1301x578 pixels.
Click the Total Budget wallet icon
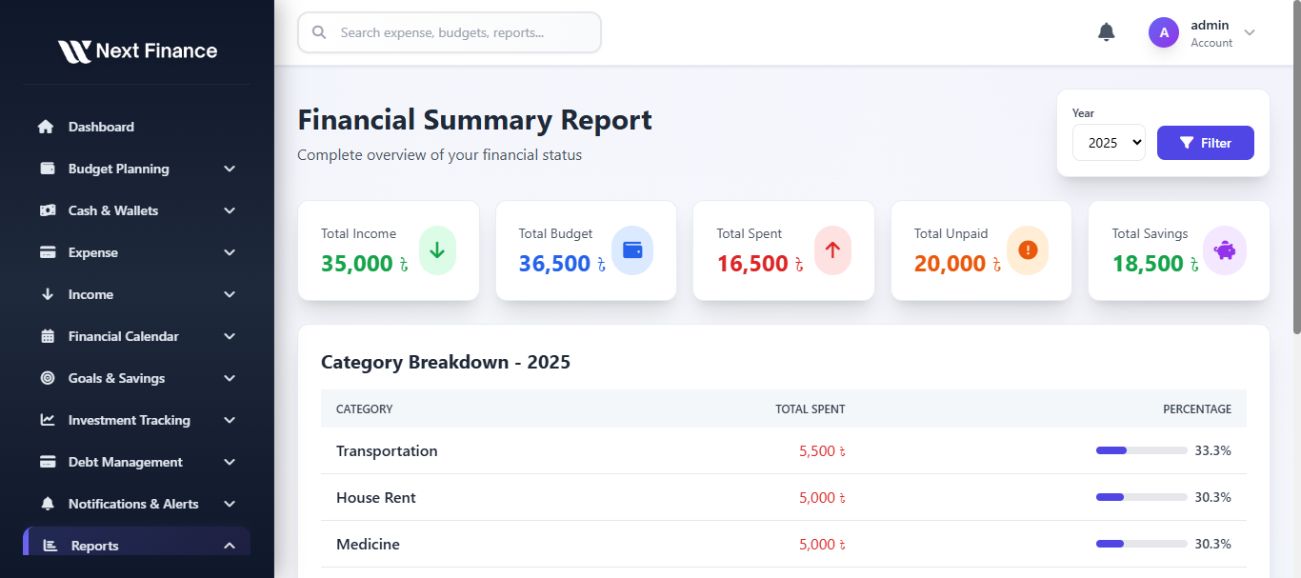point(632,250)
